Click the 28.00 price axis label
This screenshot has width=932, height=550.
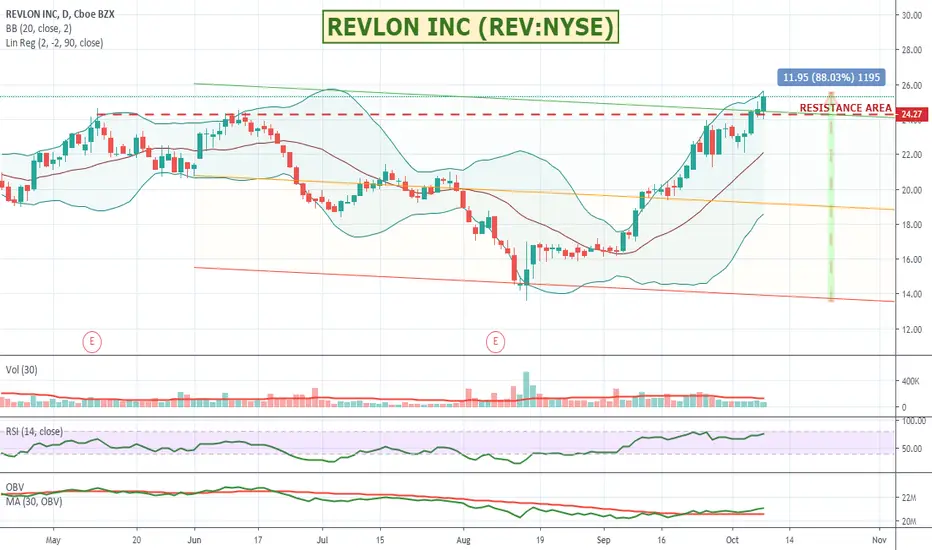[x=911, y=50]
